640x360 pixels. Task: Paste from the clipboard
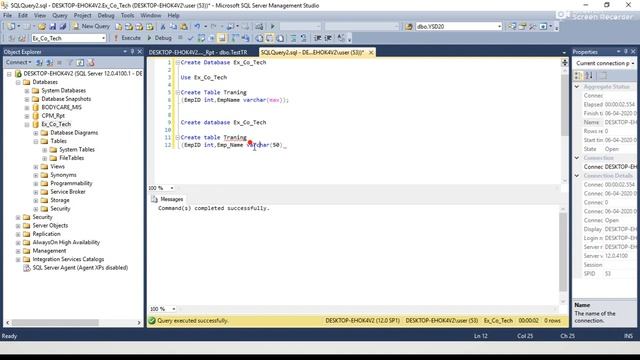pyautogui.click(x=184, y=27)
